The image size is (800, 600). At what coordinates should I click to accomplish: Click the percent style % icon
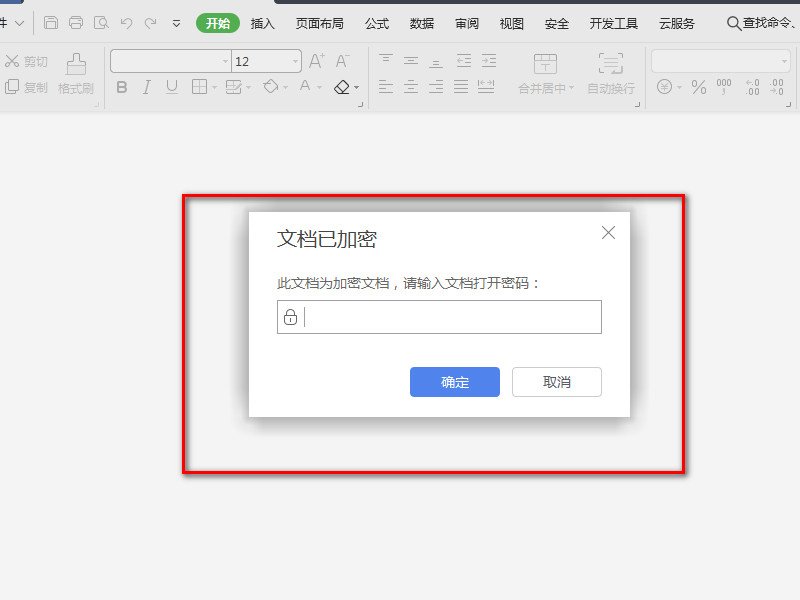click(x=698, y=88)
